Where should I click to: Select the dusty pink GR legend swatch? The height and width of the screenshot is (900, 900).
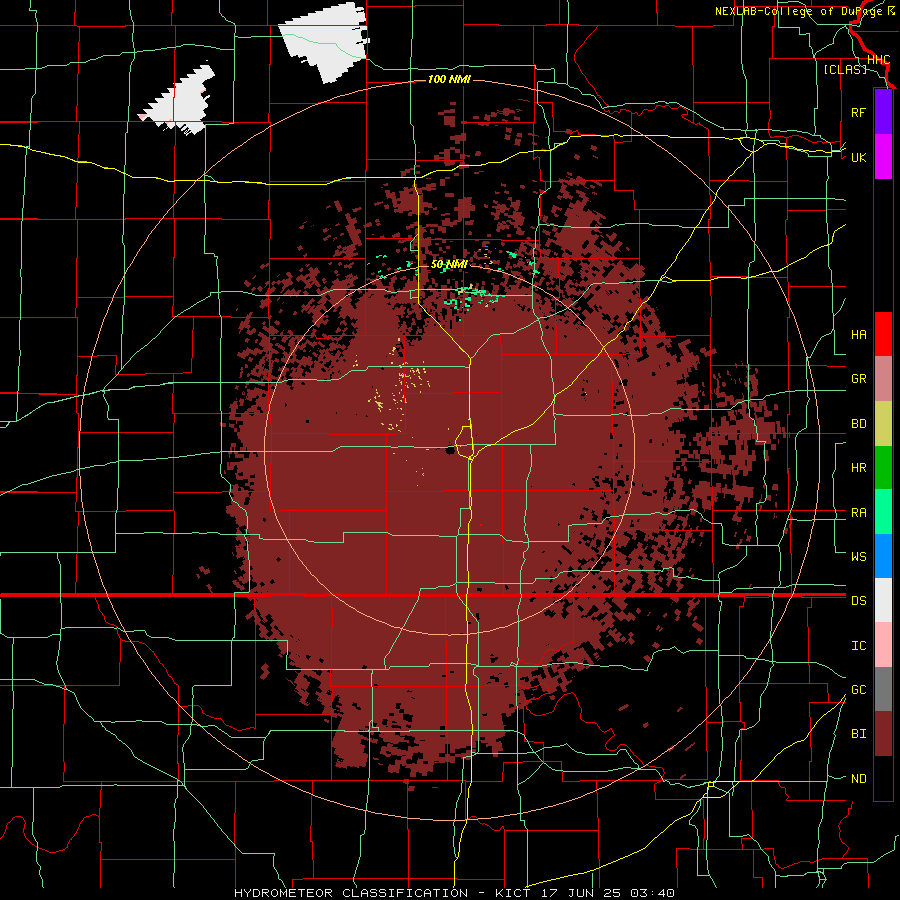883,379
